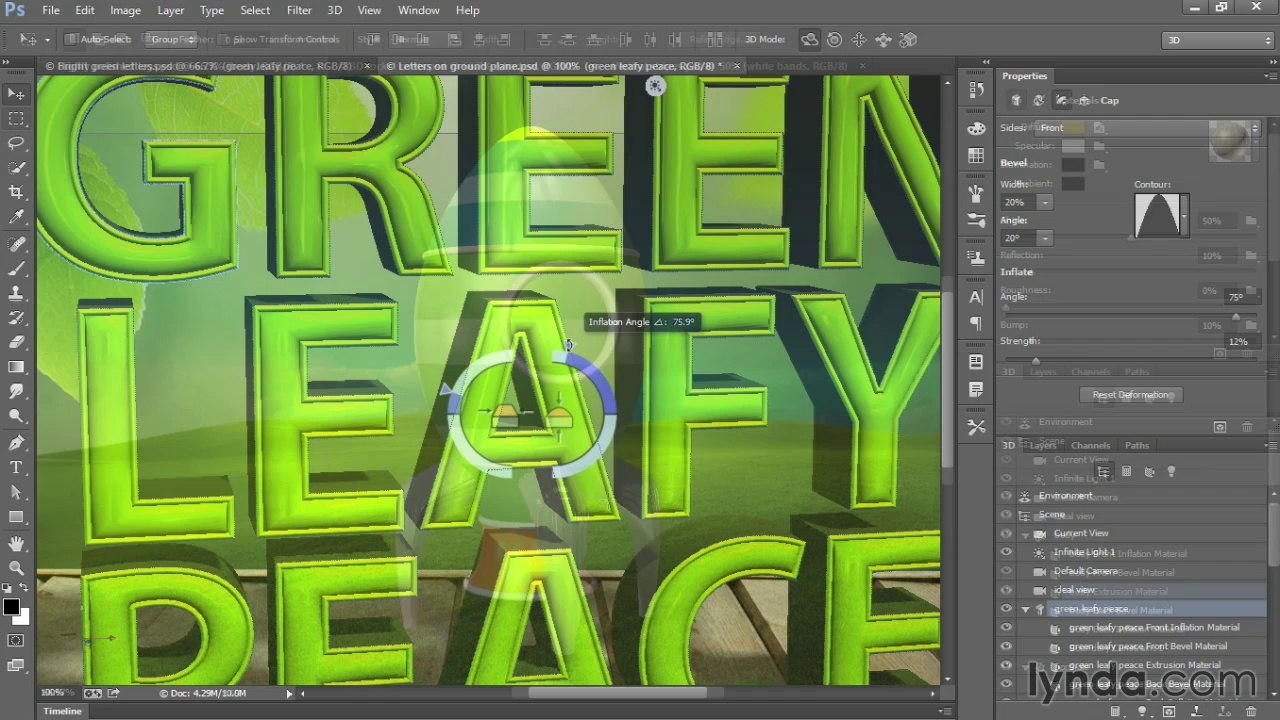The image size is (1280, 720).
Task: Select the Eyedropper tool
Action: coord(16,217)
